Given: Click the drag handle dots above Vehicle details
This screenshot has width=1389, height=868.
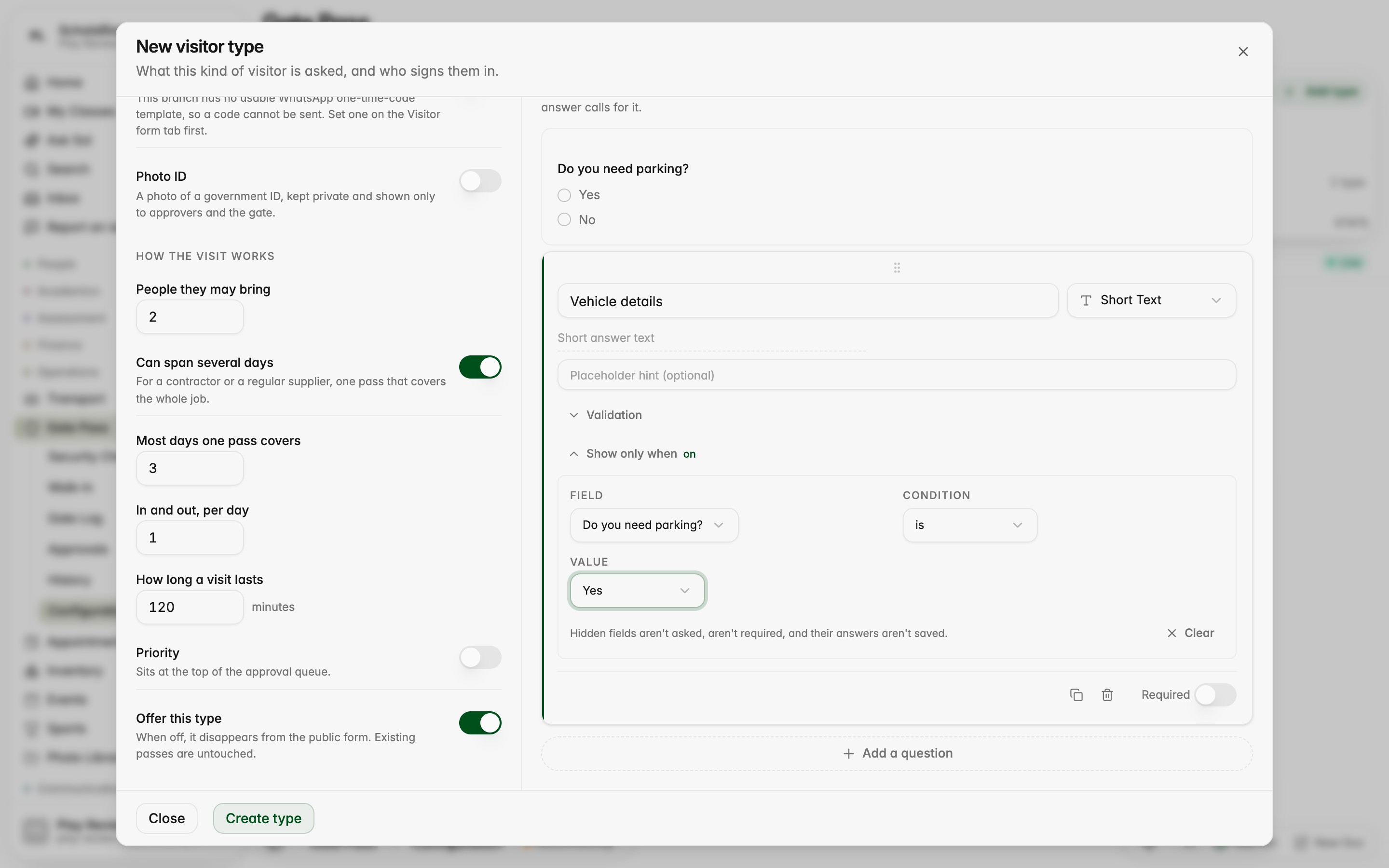Looking at the screenshot, I should click(897, 268).
